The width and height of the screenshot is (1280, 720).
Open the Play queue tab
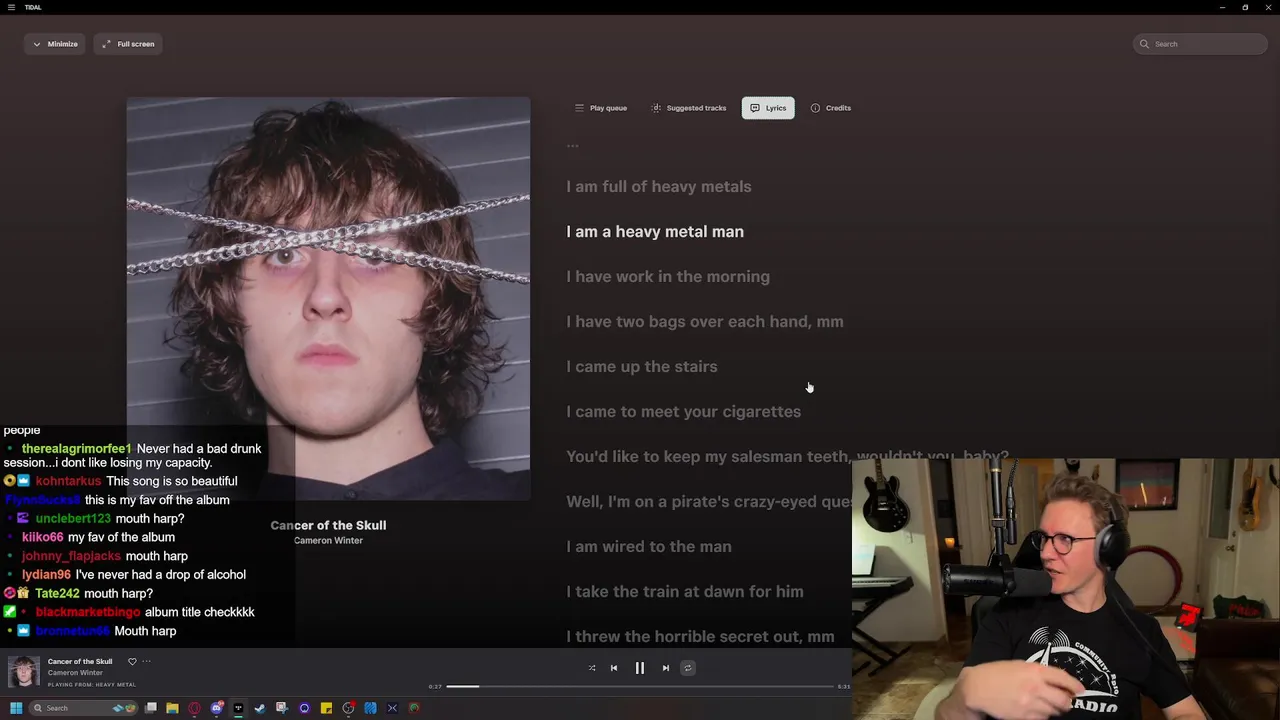point(601,108)
